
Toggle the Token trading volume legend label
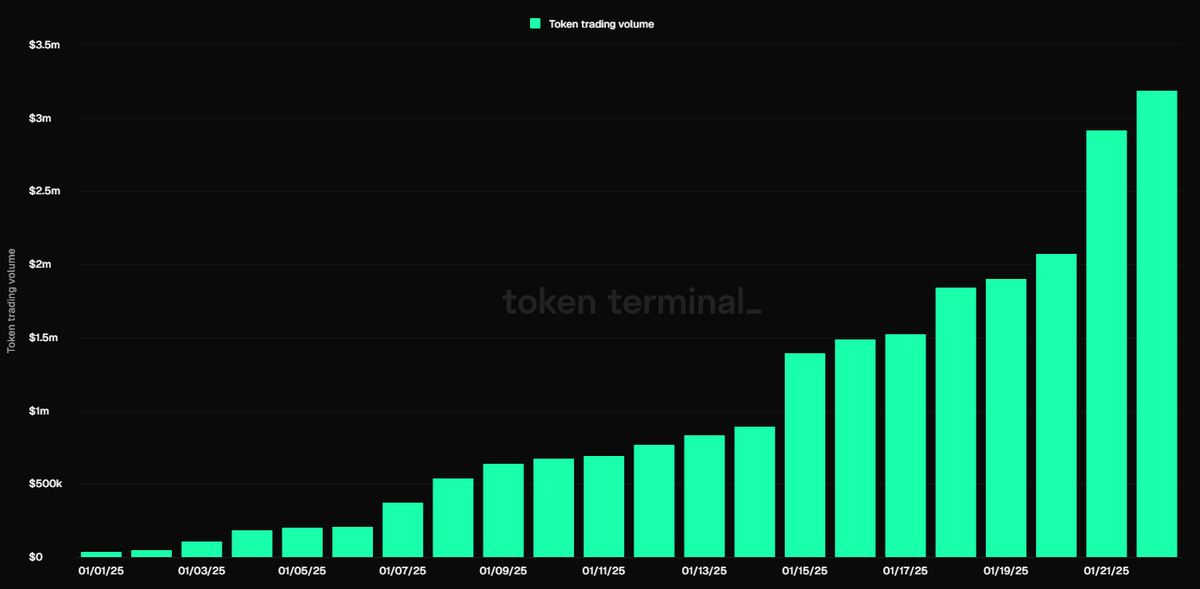point(601,23)
